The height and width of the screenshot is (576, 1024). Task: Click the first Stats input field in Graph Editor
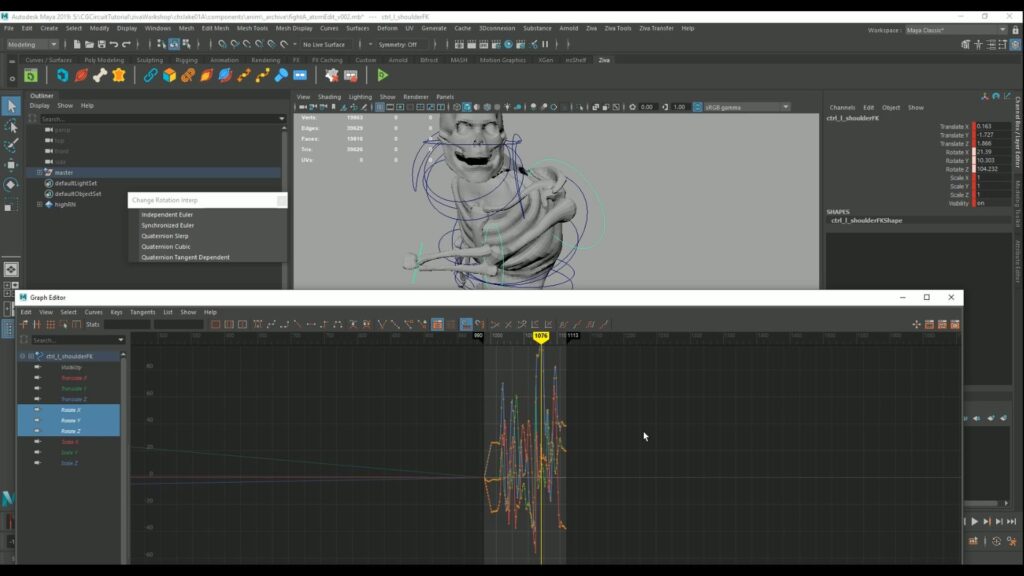127,324
